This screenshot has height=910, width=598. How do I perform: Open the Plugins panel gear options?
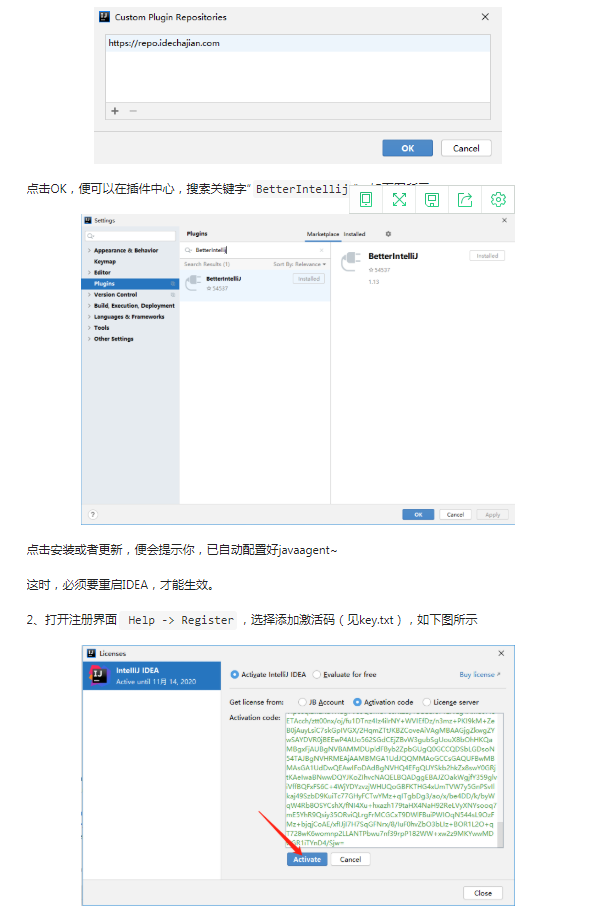click(388, 234)
